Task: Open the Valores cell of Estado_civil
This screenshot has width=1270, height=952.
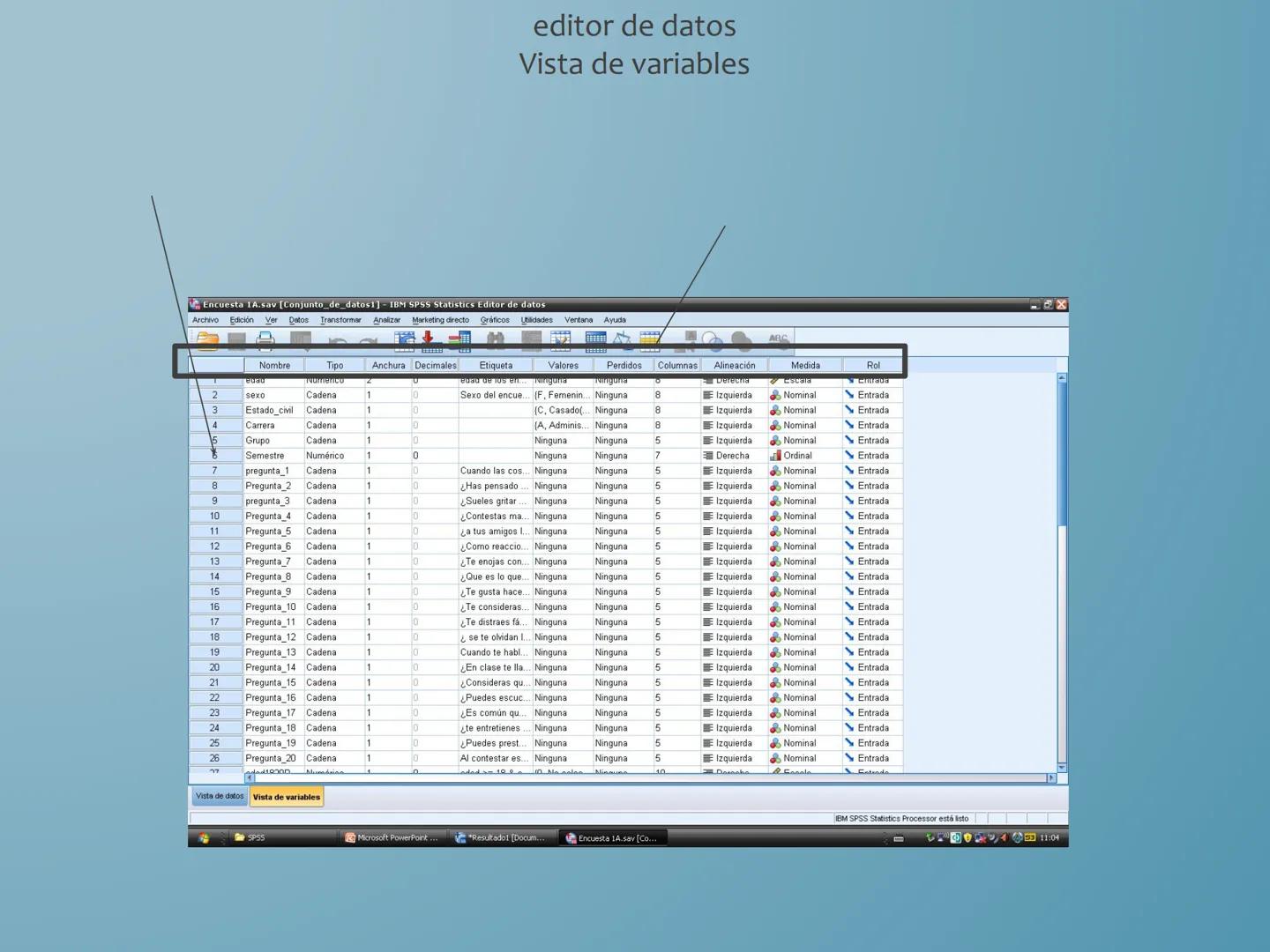Action: point(563,410)
